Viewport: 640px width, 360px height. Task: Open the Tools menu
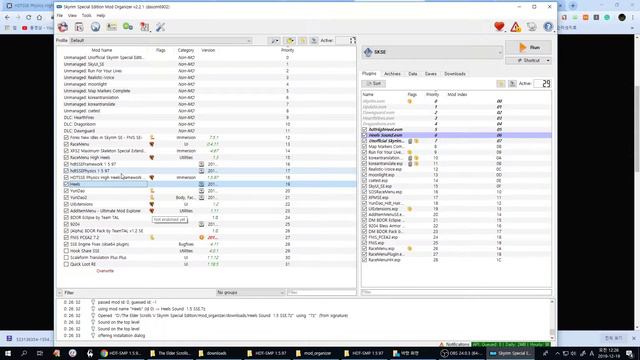tap(87, 16)
